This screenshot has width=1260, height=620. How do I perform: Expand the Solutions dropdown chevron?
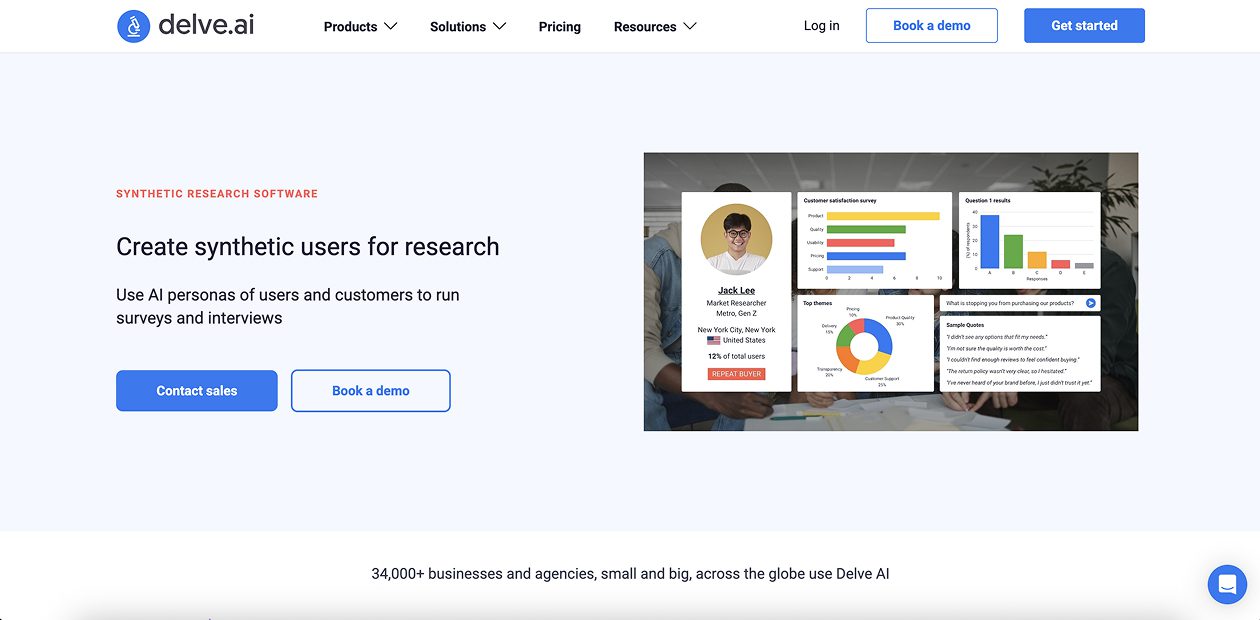[499, 26]
